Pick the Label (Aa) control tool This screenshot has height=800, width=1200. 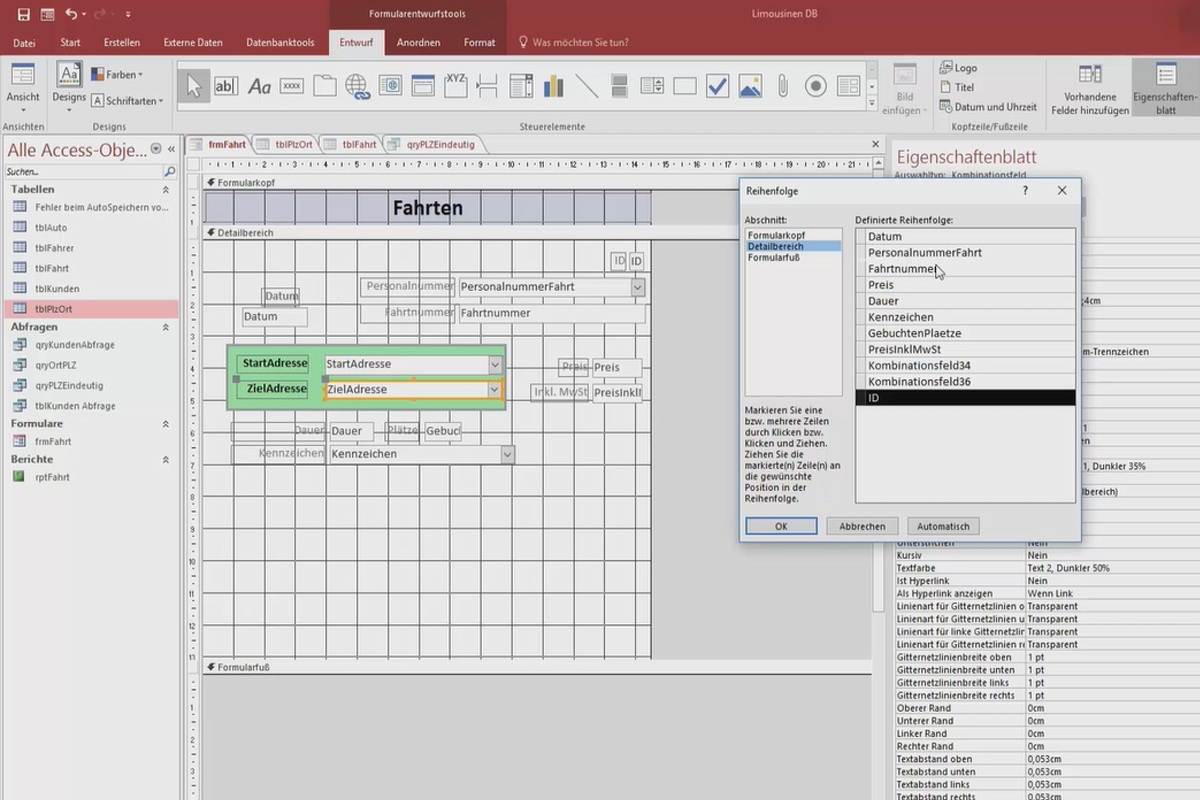pyautogui.click(x=259, y=87)
